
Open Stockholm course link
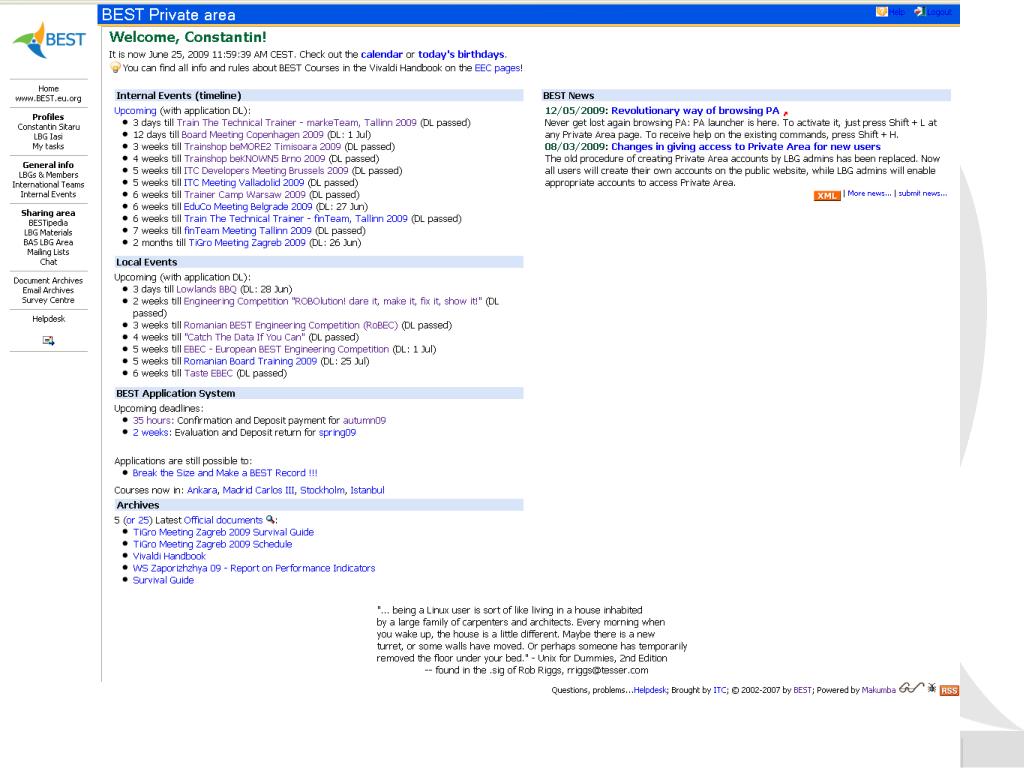pos(322,490)
